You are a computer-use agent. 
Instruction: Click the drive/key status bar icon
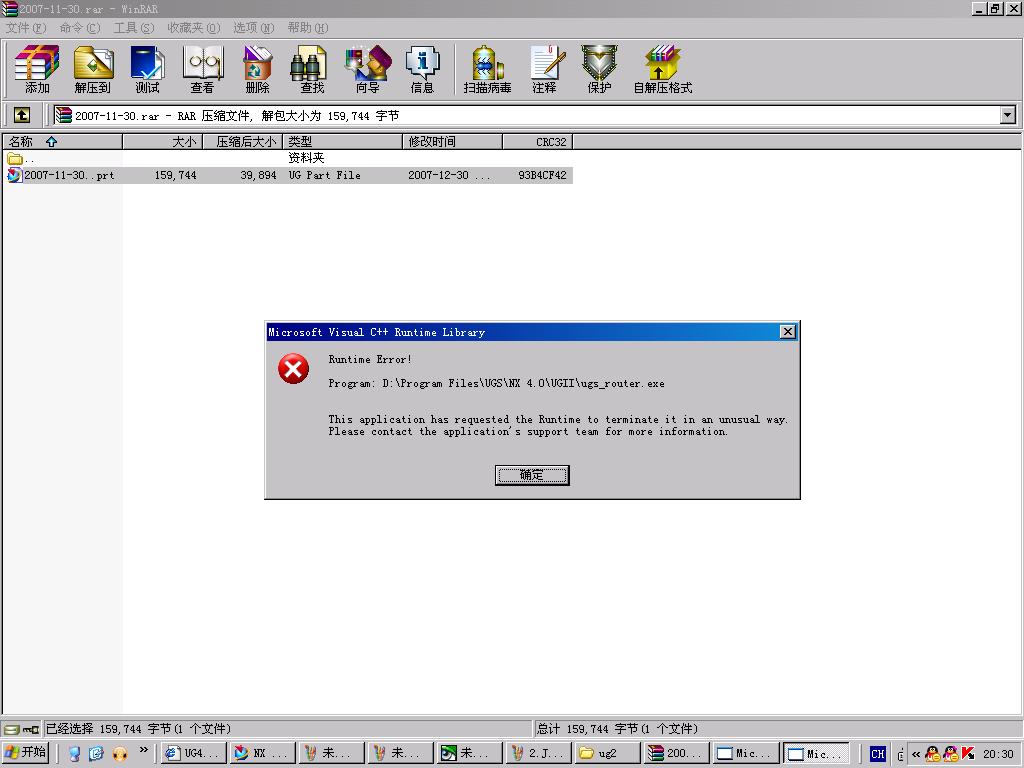coord(22,729)
